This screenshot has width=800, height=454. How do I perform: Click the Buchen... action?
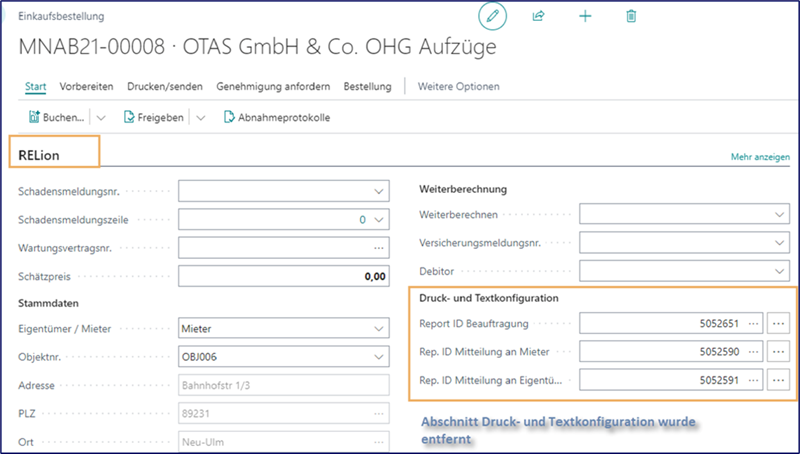56,117
